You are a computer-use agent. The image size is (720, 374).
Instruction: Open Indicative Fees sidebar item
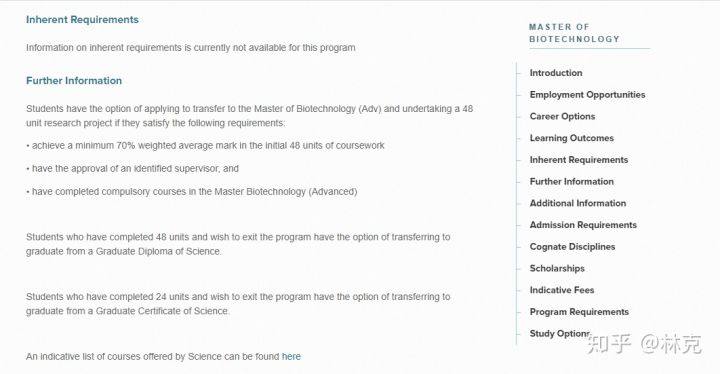[x=562, y=290]
